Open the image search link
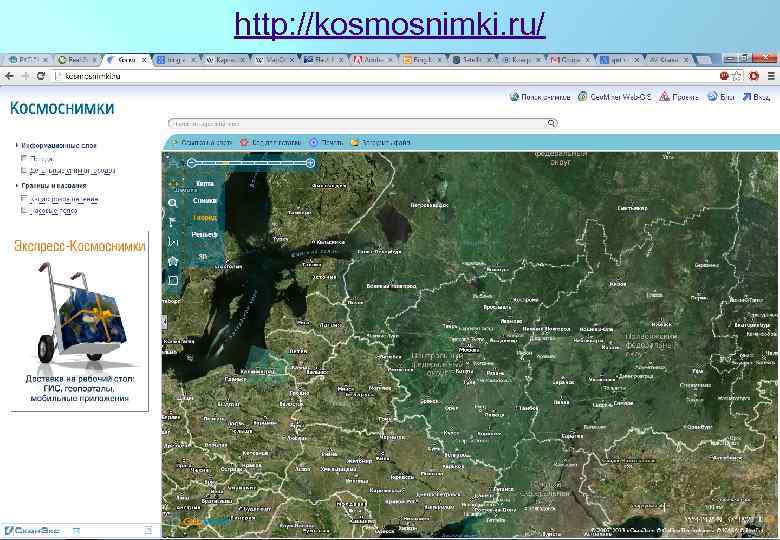This screenshot has width=780, height=540. pos(540,97)
